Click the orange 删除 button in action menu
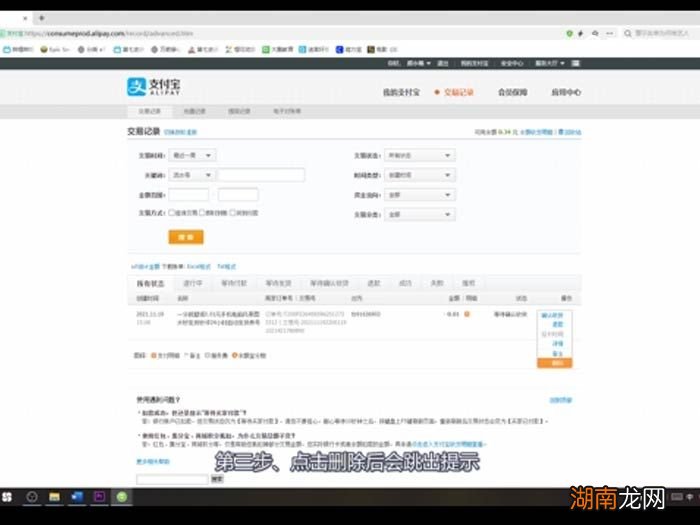The width and height of the screenshot is (700, 525). [x=555, y=363]
